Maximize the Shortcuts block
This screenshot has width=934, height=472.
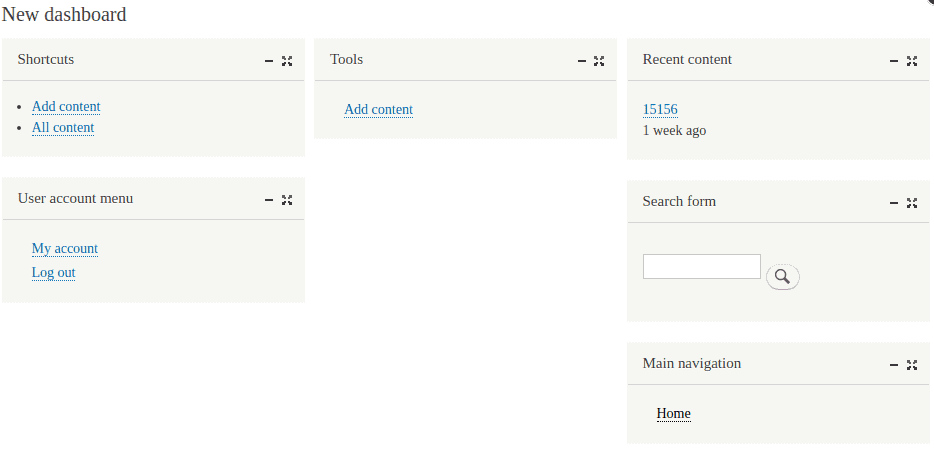click(287, 61)
